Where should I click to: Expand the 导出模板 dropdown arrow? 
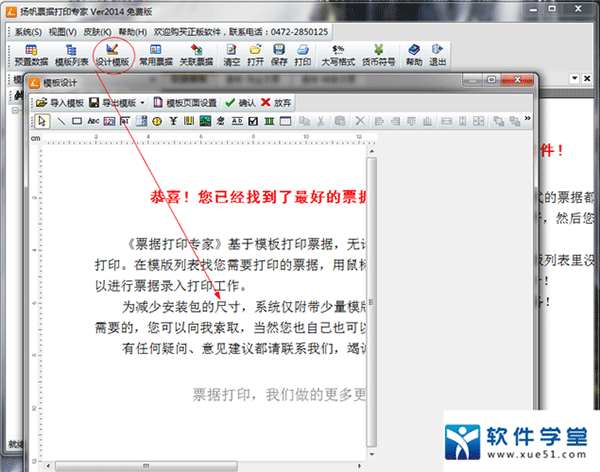point(142,103)
